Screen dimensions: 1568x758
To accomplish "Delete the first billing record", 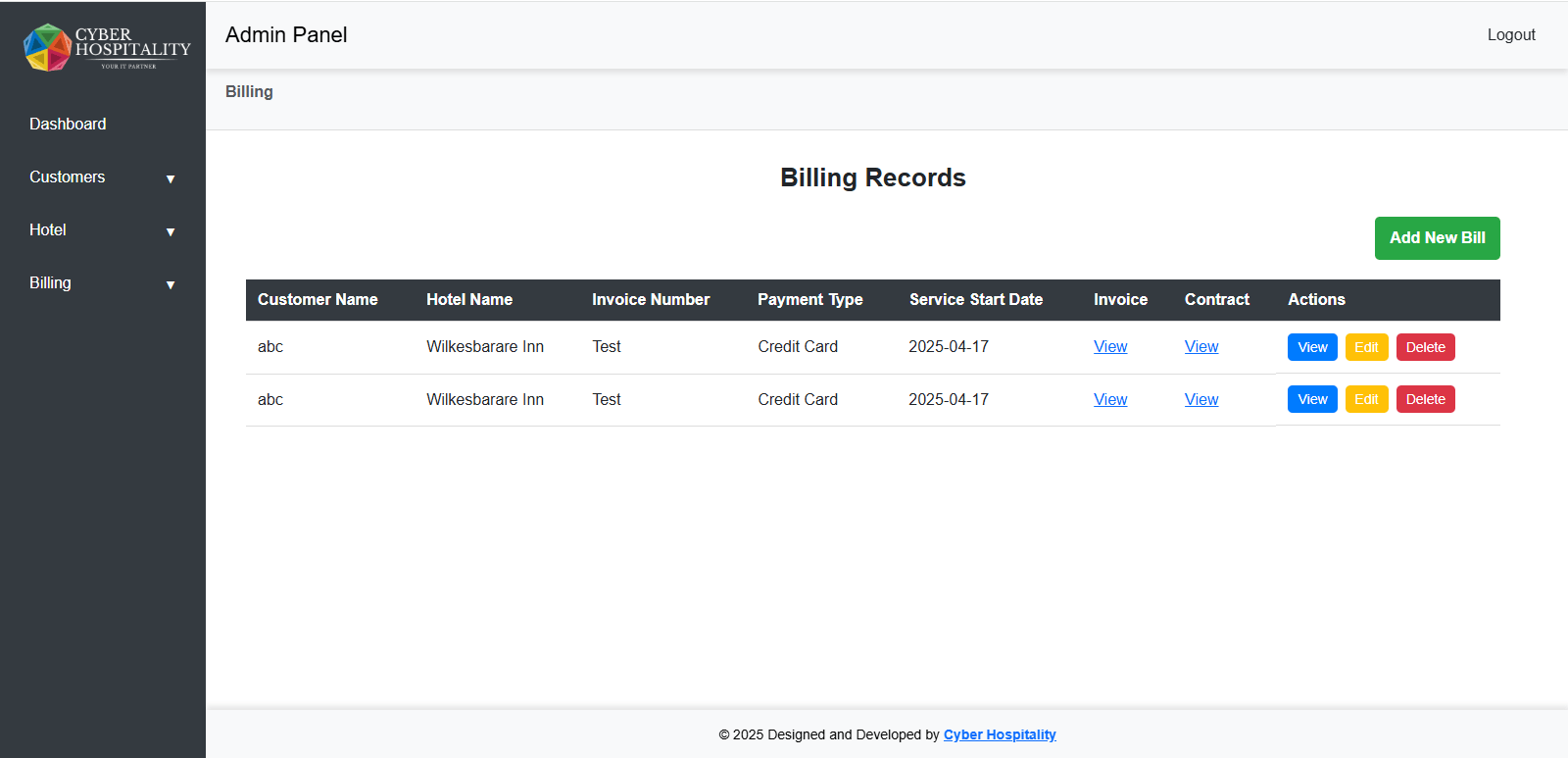I will click(x=1425, y=347).
